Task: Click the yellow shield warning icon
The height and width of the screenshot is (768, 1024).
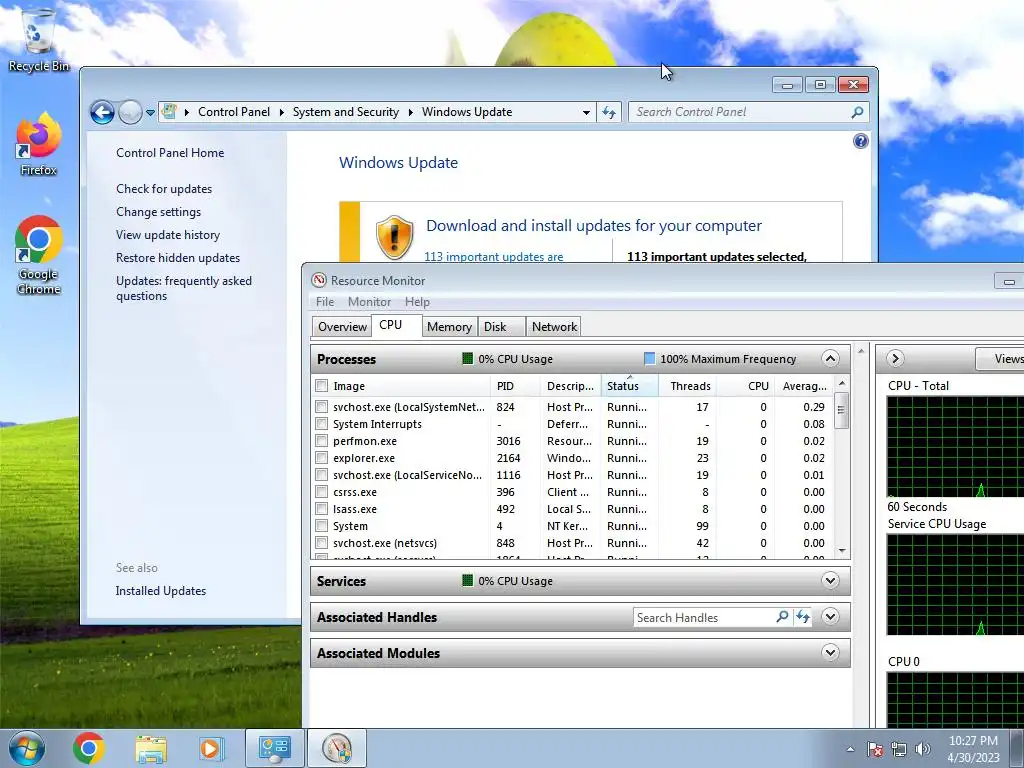Action: tap(394, 237)
